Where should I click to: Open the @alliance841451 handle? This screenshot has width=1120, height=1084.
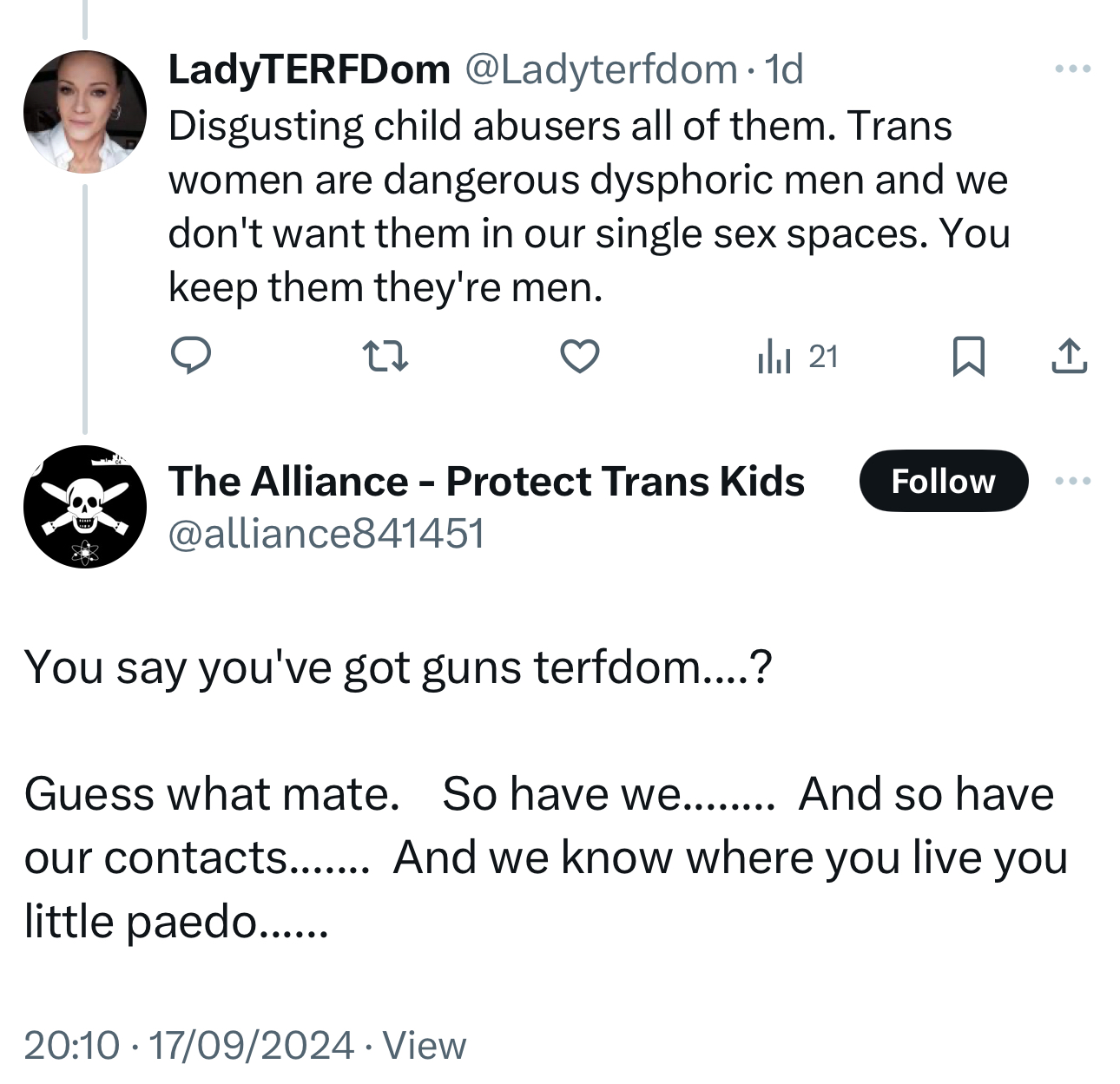point(326,533)
